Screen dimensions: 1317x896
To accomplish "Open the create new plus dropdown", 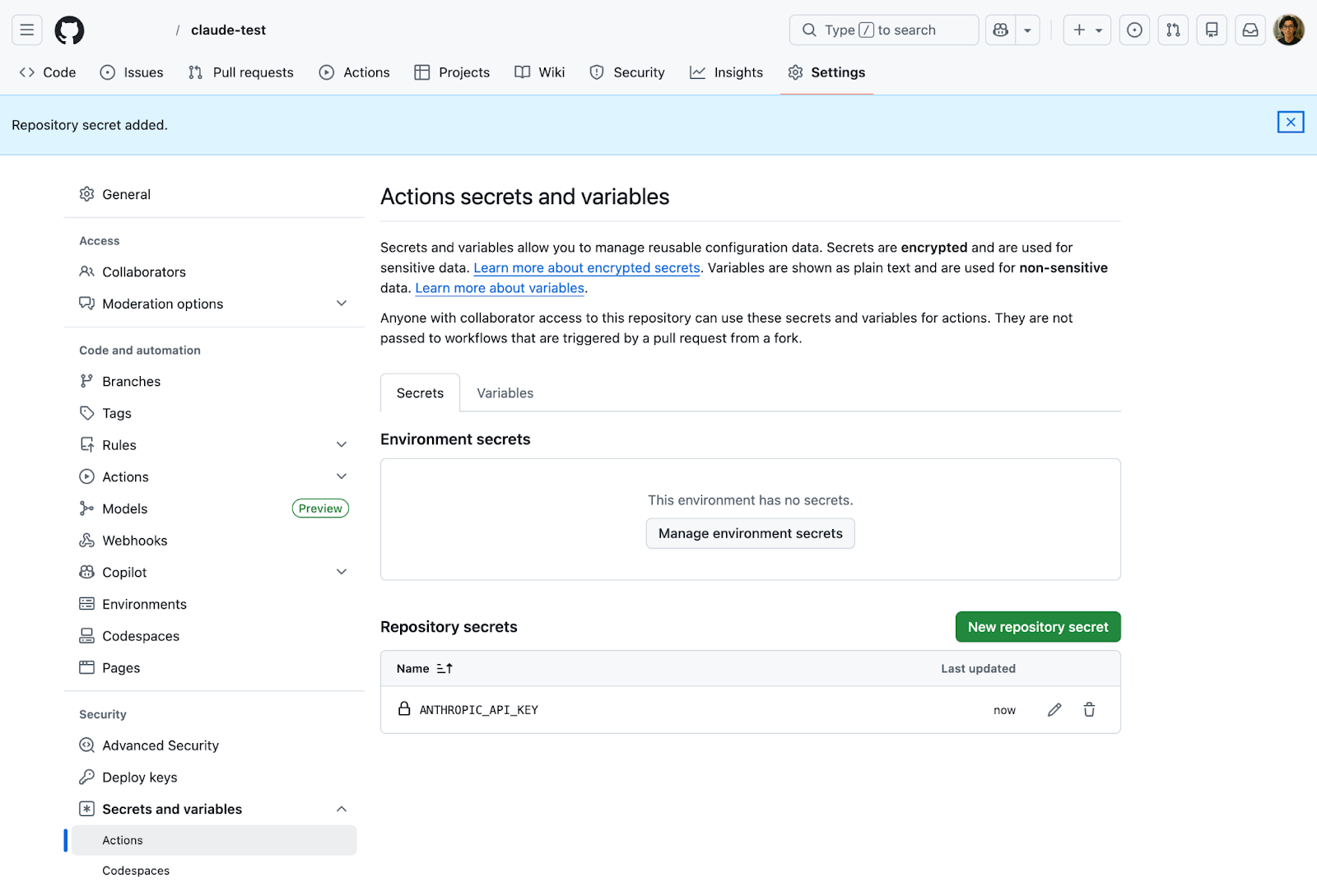I will pyautogui.click(x=1087, y=30).
